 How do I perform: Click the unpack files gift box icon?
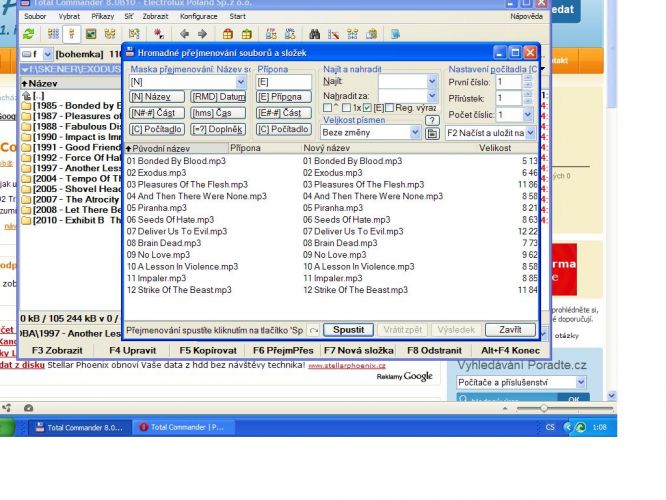pyautogui.click(x=246, y=34)
